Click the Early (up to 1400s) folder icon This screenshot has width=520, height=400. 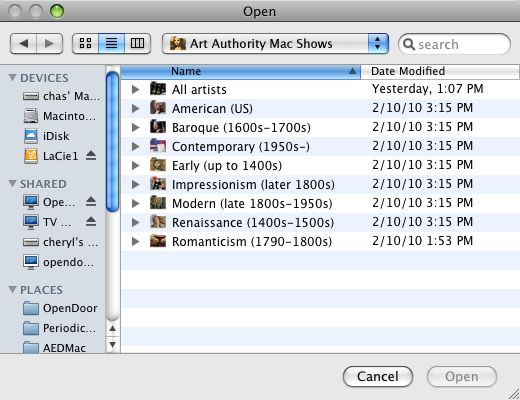158,165
